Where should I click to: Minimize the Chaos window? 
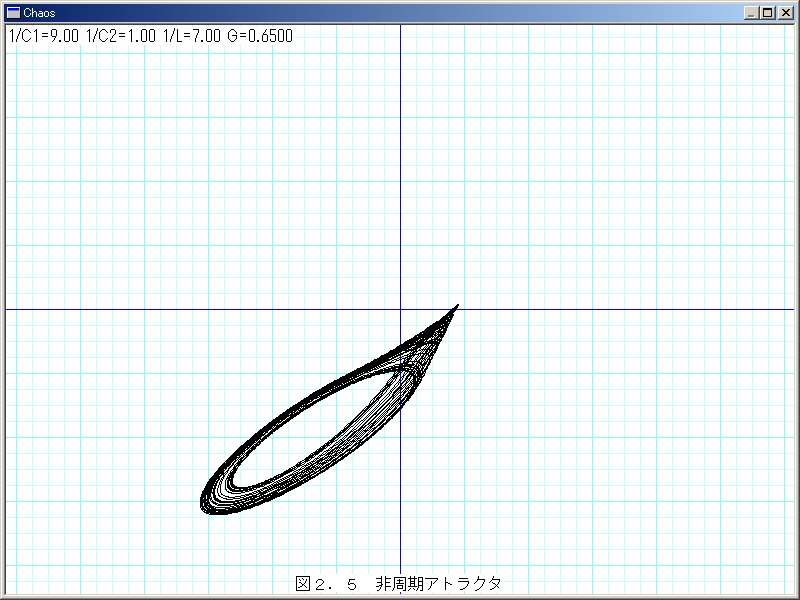pos(751,13)
